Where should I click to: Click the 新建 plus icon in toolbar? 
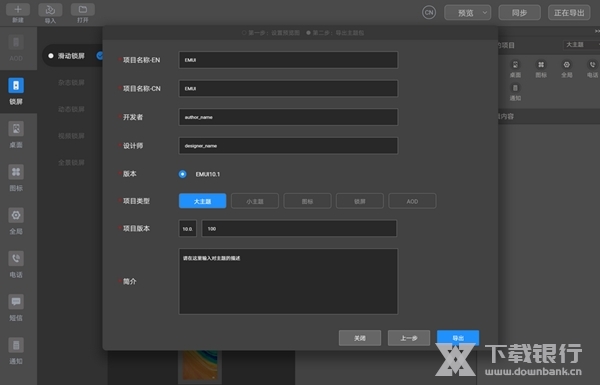(18, 10)
